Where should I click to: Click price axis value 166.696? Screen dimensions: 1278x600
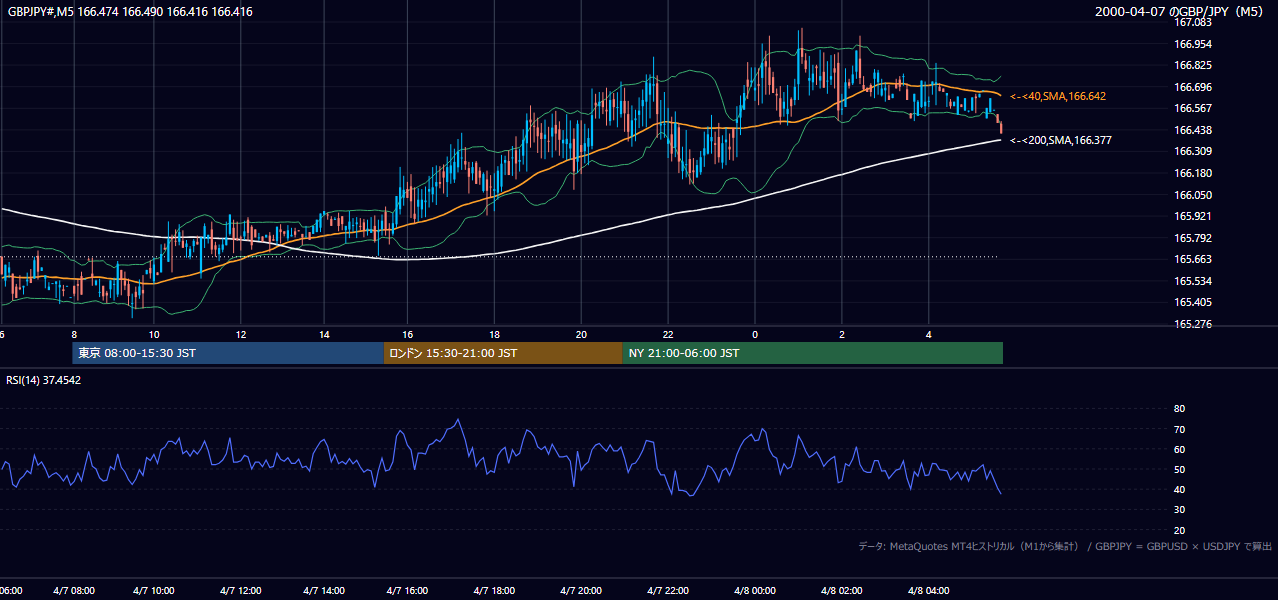point(1192,87)
